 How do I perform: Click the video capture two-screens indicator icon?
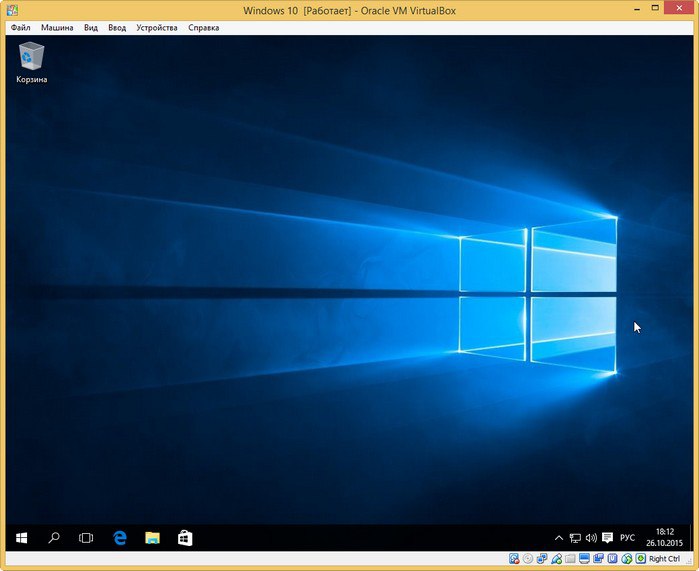point(598,559)
